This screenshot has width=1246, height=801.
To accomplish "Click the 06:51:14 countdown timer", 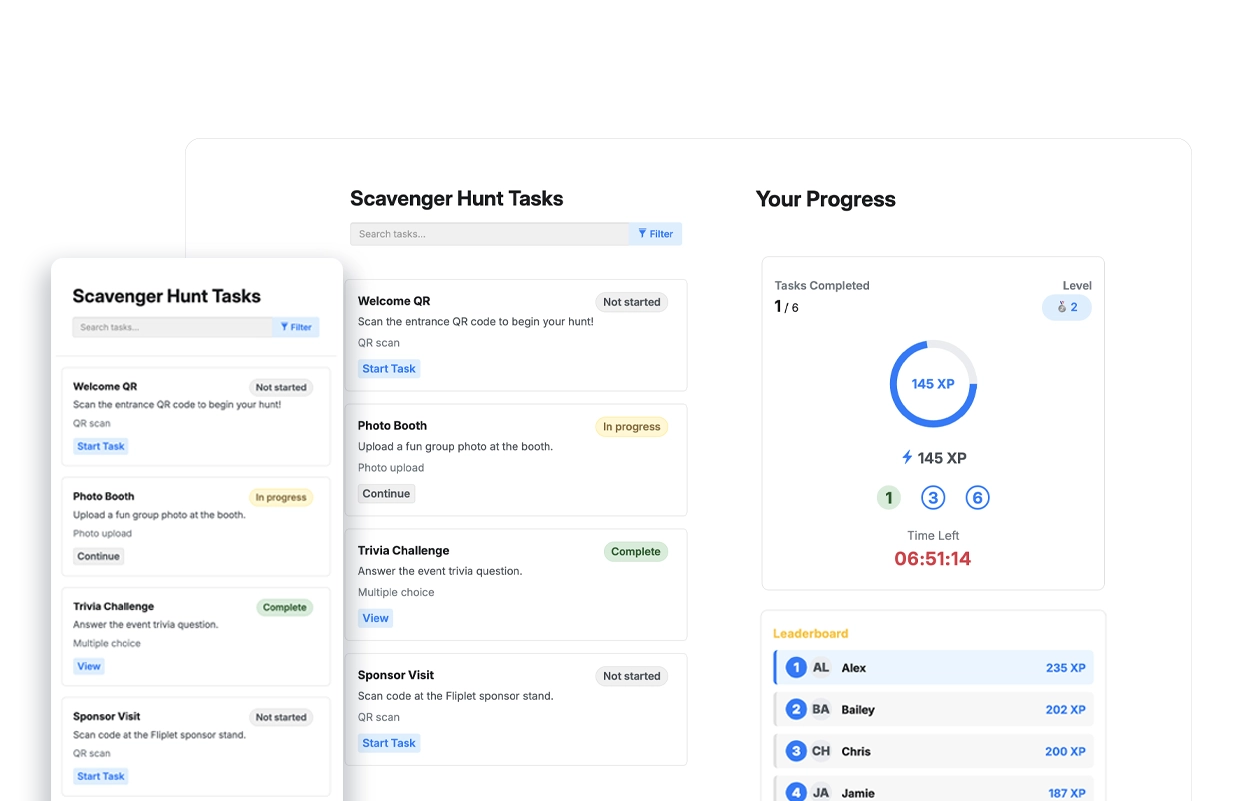I will click(x=933, y=559).
